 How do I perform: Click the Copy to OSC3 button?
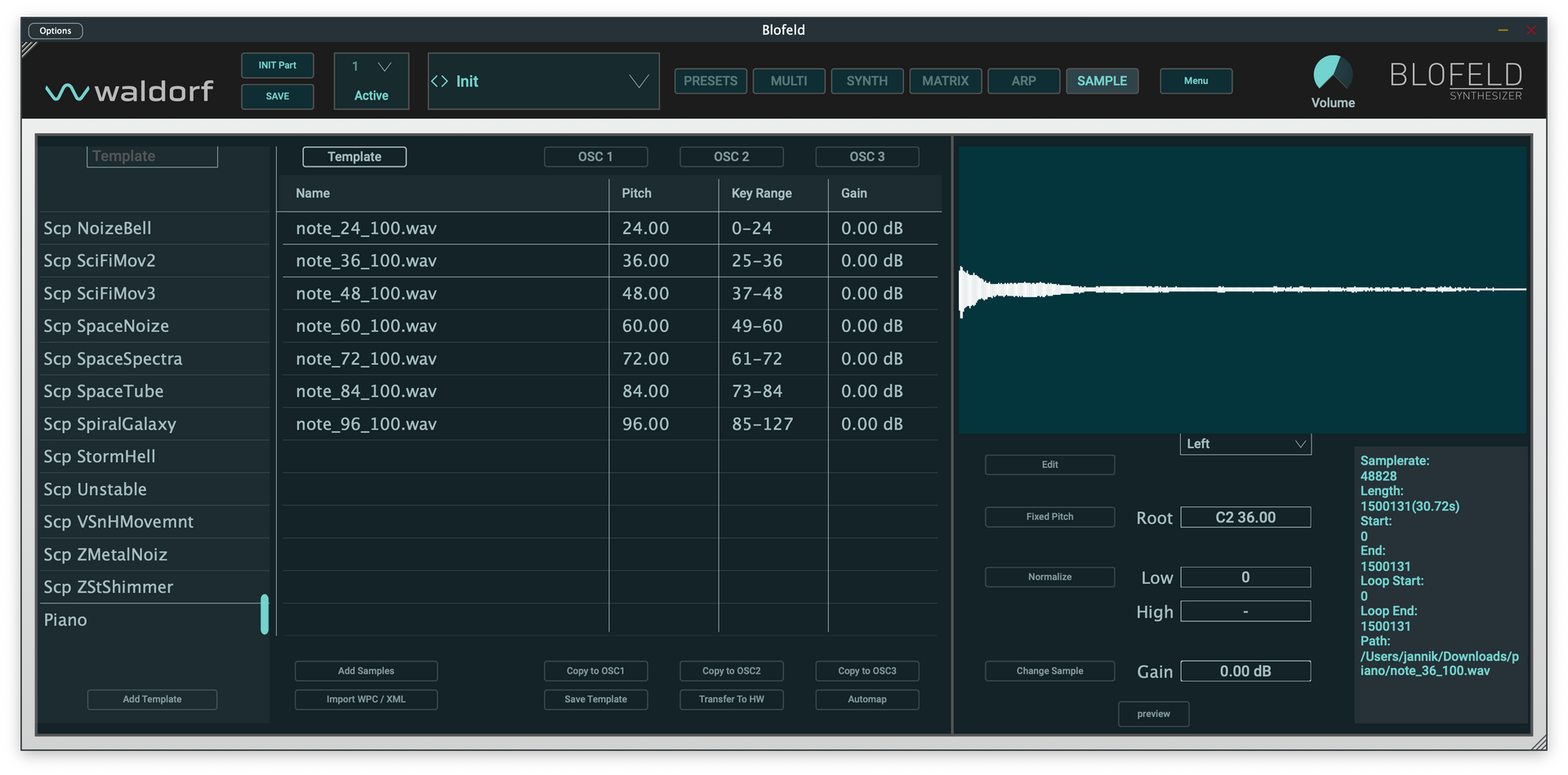(x=867, y=671)
